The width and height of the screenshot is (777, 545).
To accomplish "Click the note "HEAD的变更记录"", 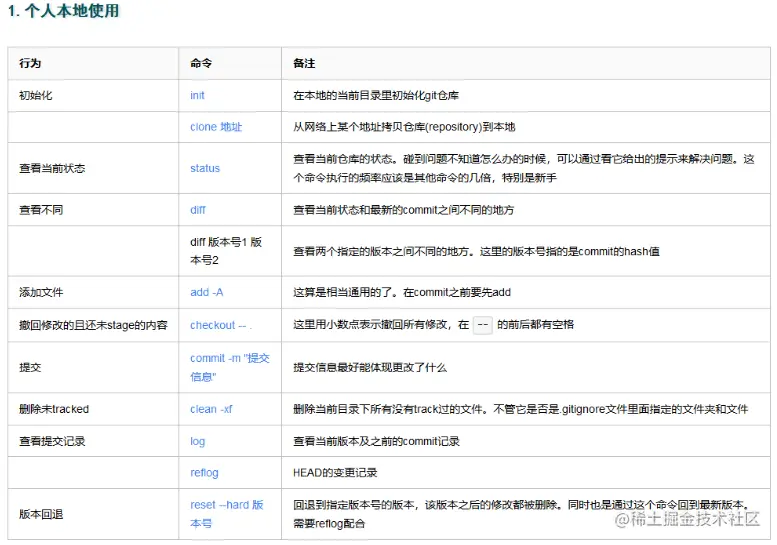I will 335,473.
